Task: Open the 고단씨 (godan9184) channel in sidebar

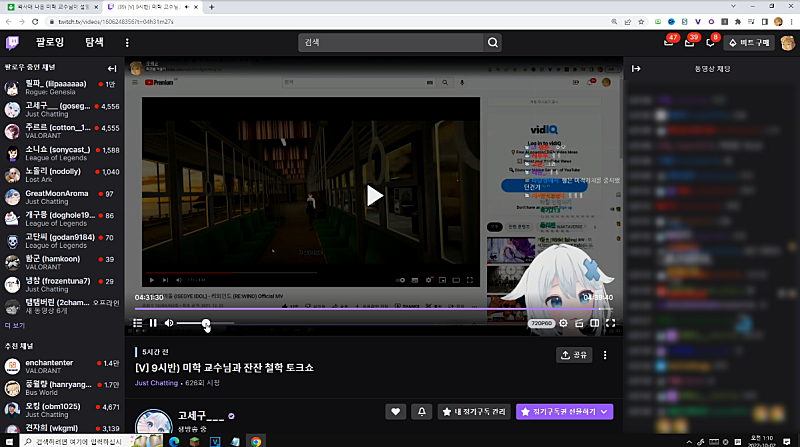Action: pyautogui.click(x=62, y=241)
